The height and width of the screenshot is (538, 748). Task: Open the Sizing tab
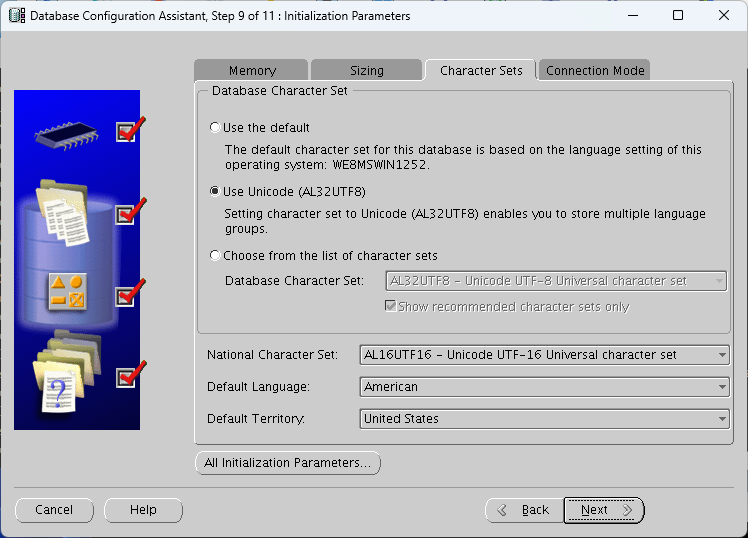coord(366,71)
